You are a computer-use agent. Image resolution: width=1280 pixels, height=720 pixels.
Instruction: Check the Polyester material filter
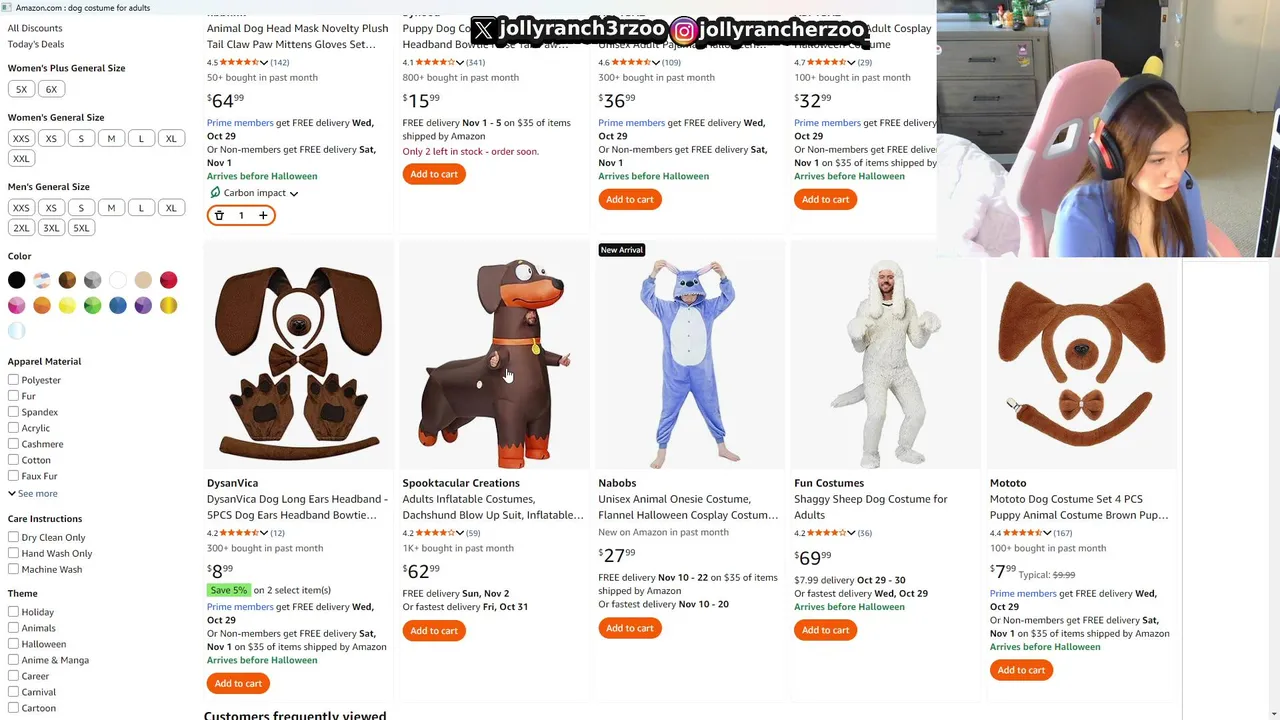click(x=13, y=380)
